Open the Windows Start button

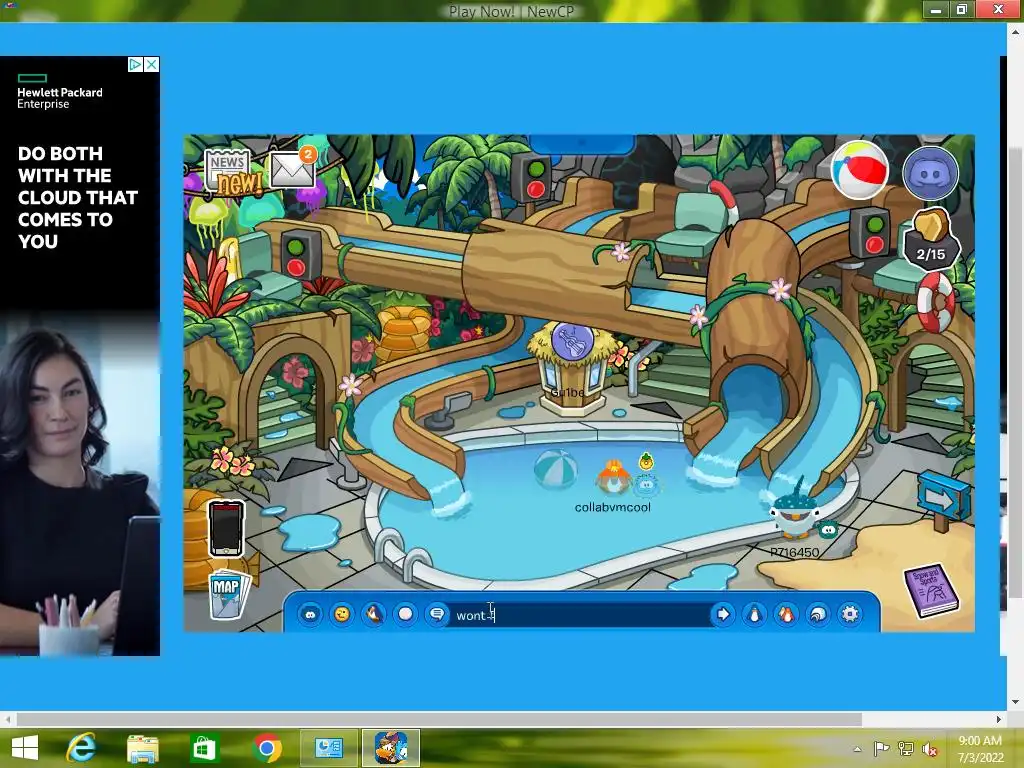[x=25, y=748]
